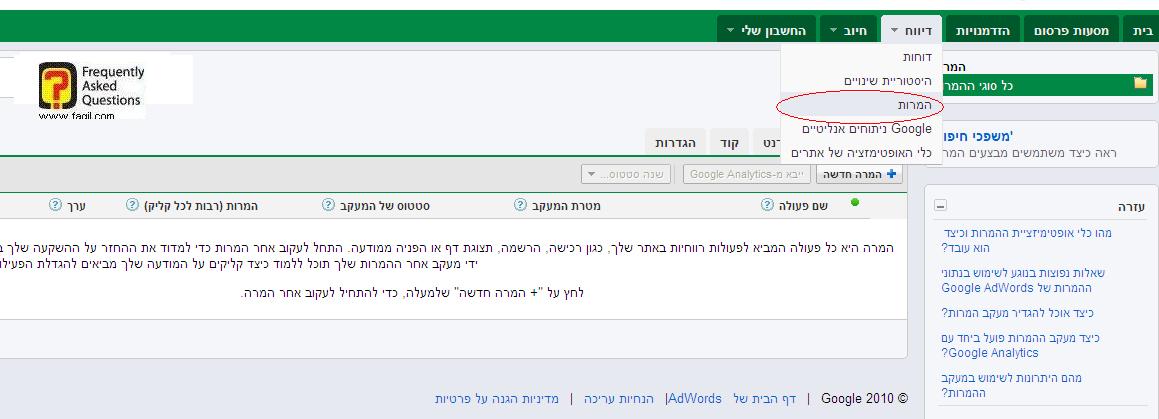Expand the חיוב dropdown menu
1159x419 pixels.
tap(846, 31)
